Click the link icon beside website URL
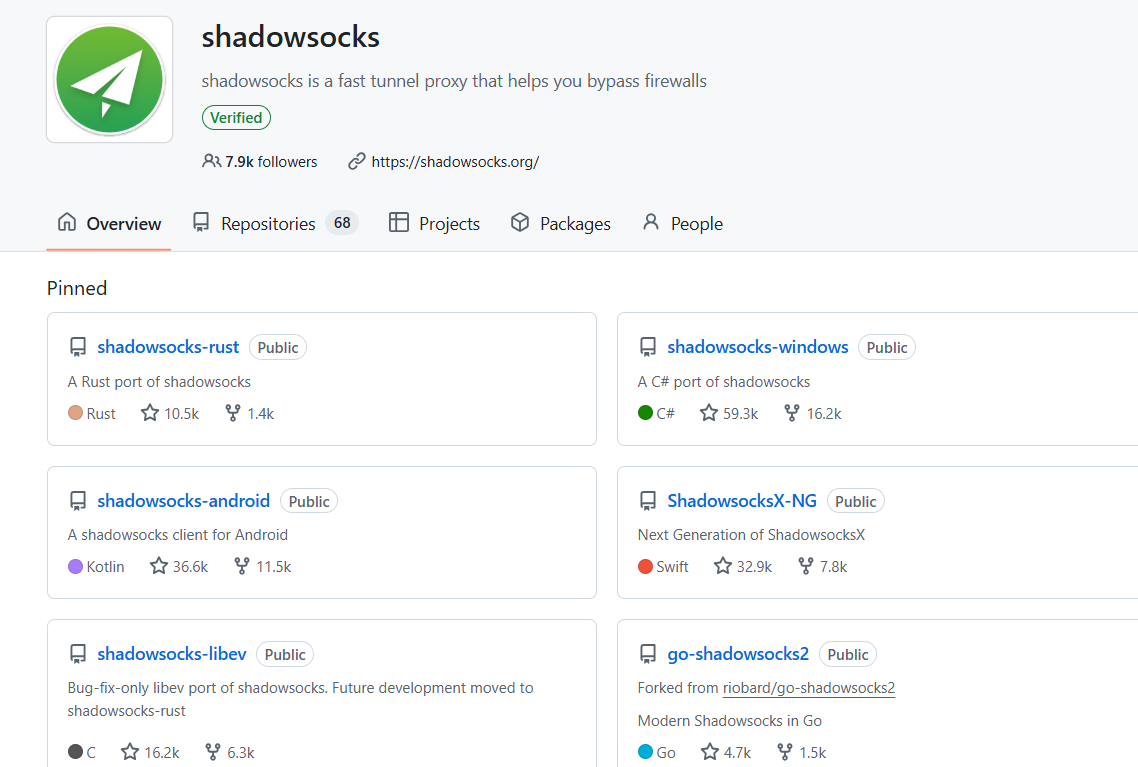The image size is (1138, 767). point(356,161)
